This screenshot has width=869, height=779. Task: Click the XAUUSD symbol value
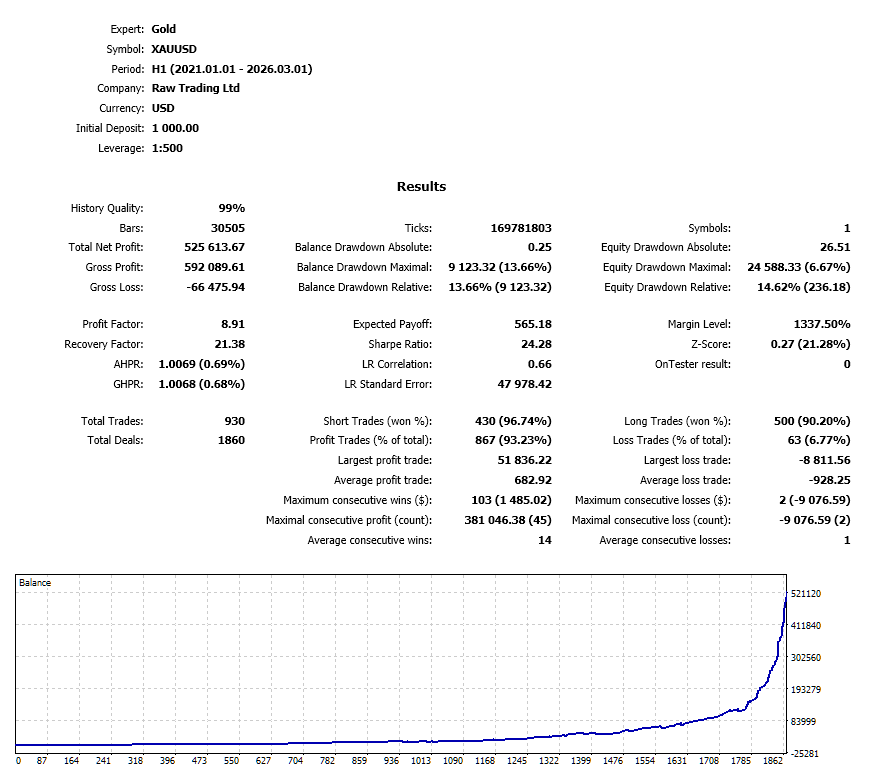174,49
